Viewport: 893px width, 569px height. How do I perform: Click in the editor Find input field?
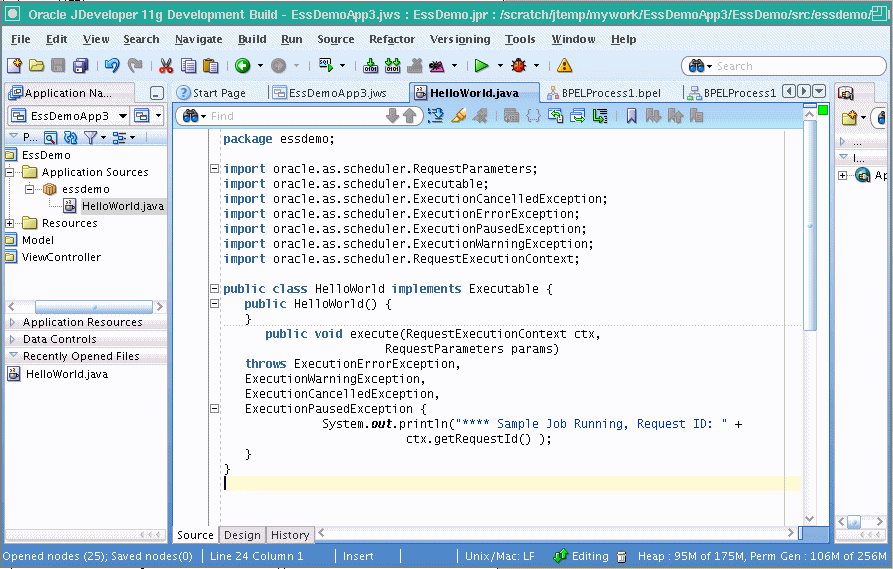coord(296,116)
